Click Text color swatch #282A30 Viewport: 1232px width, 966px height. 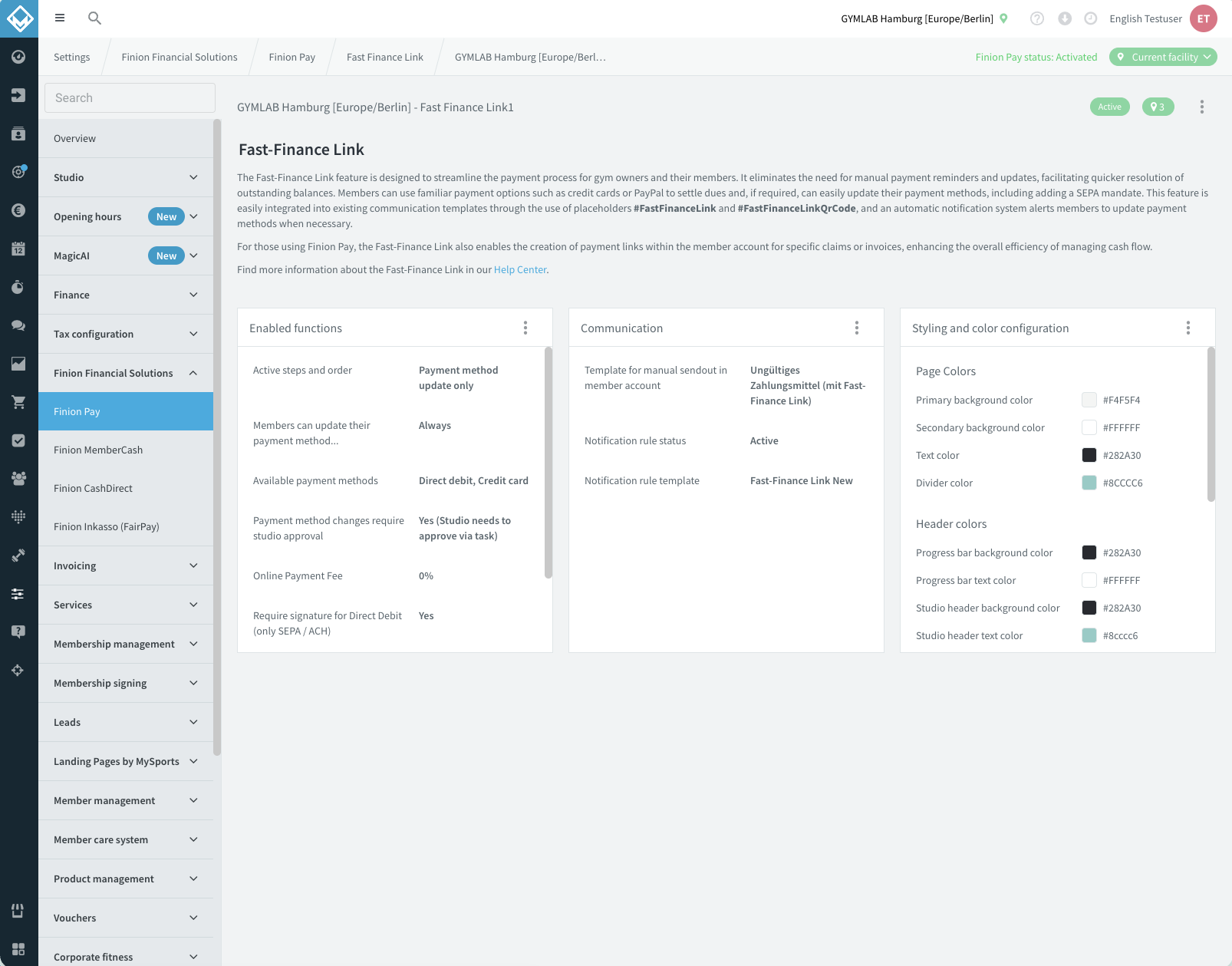(x=1089, y=455)
